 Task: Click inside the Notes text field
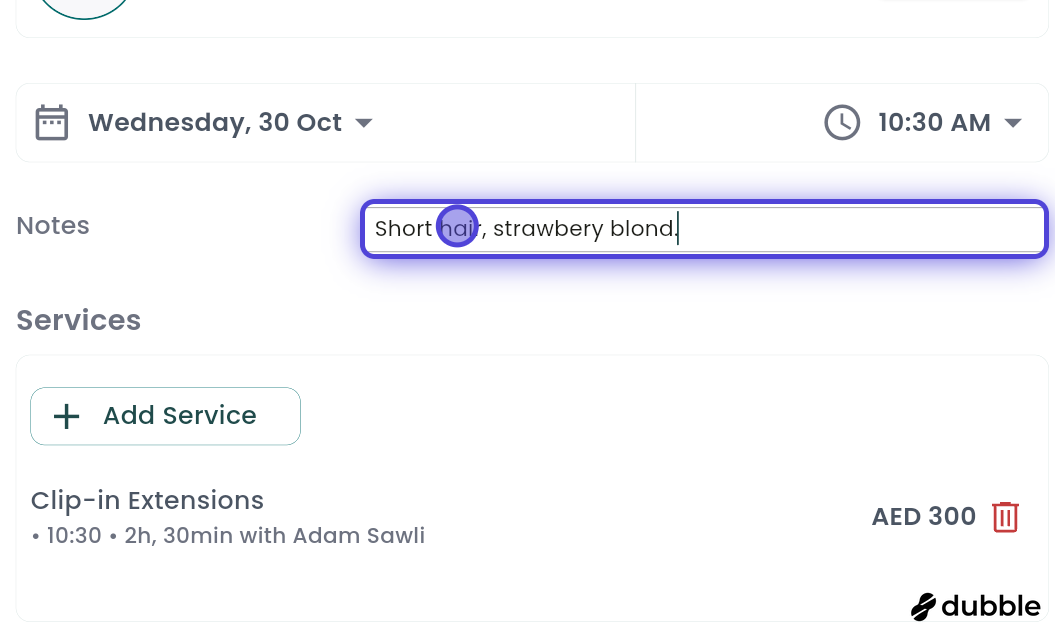coord(704,228)
